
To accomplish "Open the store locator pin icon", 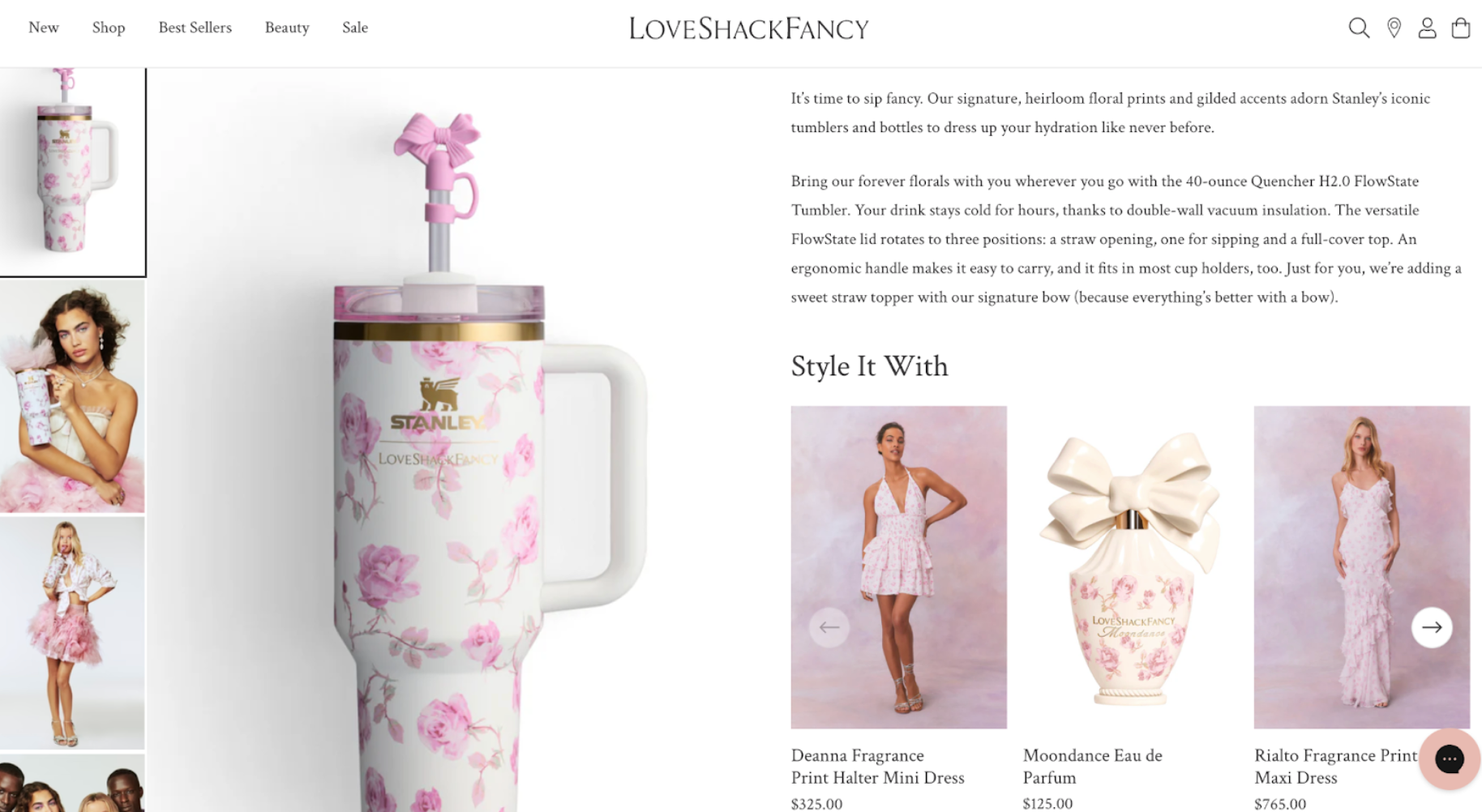I will [x=1394, y=28].
